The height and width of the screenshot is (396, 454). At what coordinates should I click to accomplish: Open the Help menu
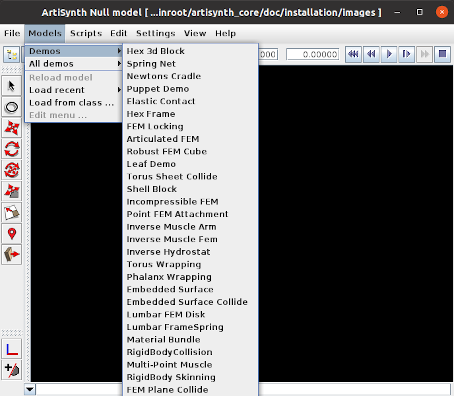(x=225, y=33)
